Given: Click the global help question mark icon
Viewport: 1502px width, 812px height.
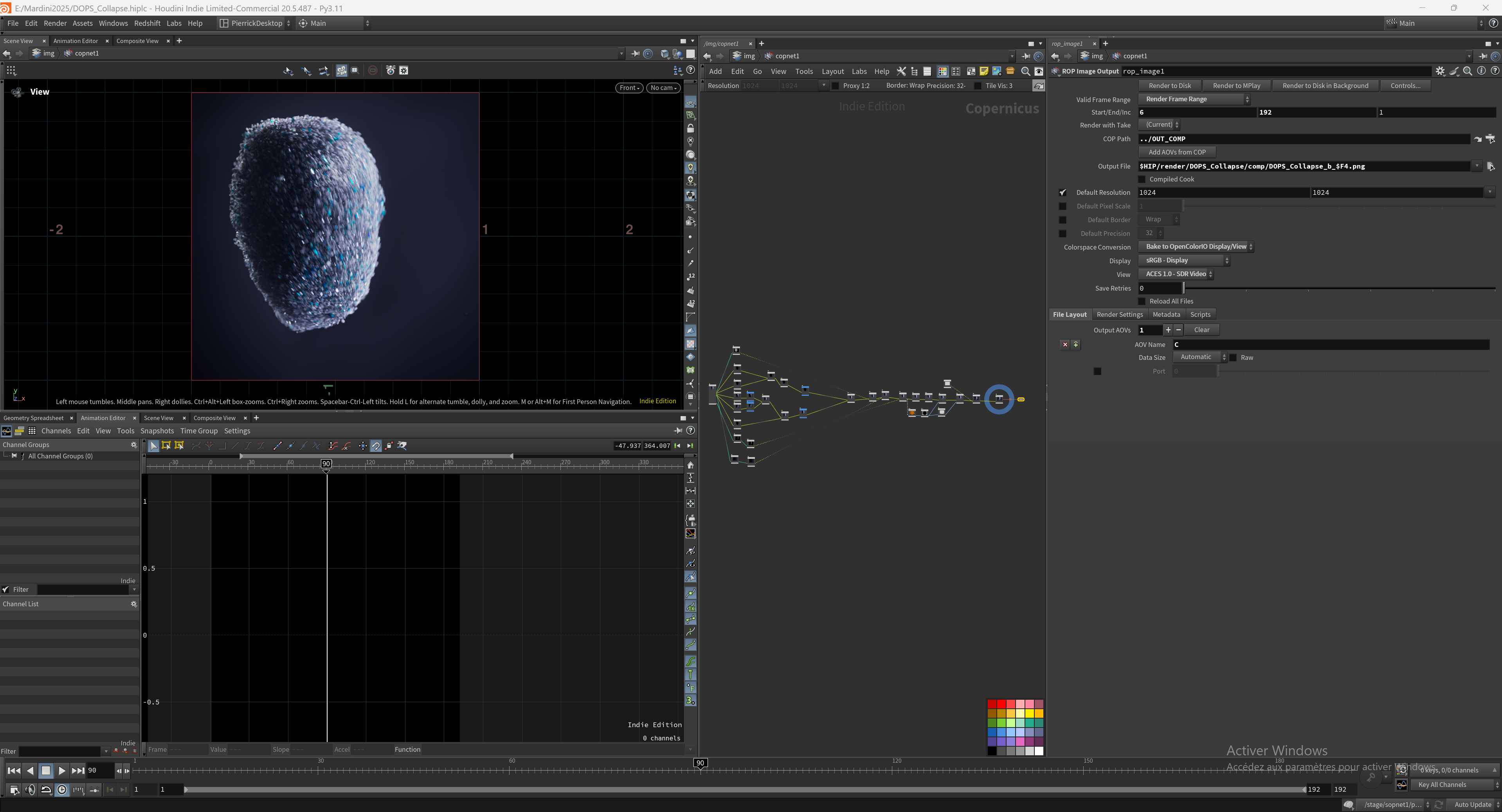Looking at the screenshot, I should (1493, 23).
